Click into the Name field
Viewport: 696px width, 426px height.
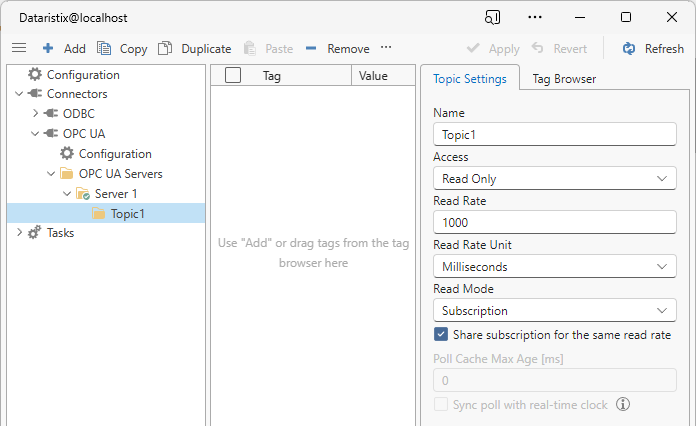coord(554,134)
